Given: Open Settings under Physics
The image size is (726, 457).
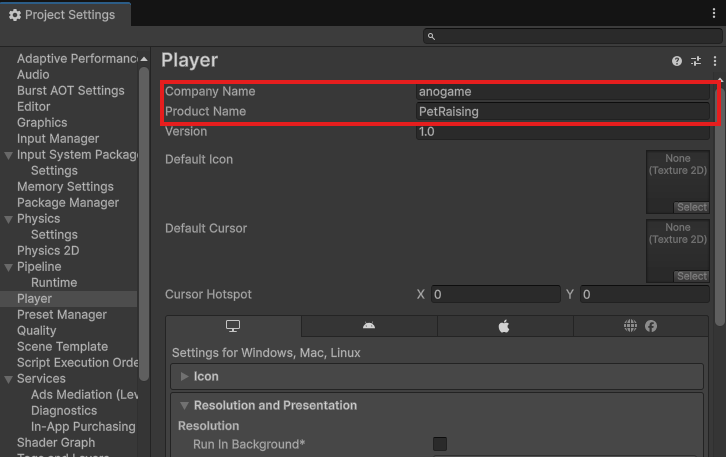Looking at the screenshot, I should pyautogui.click(x=54, y=235).
